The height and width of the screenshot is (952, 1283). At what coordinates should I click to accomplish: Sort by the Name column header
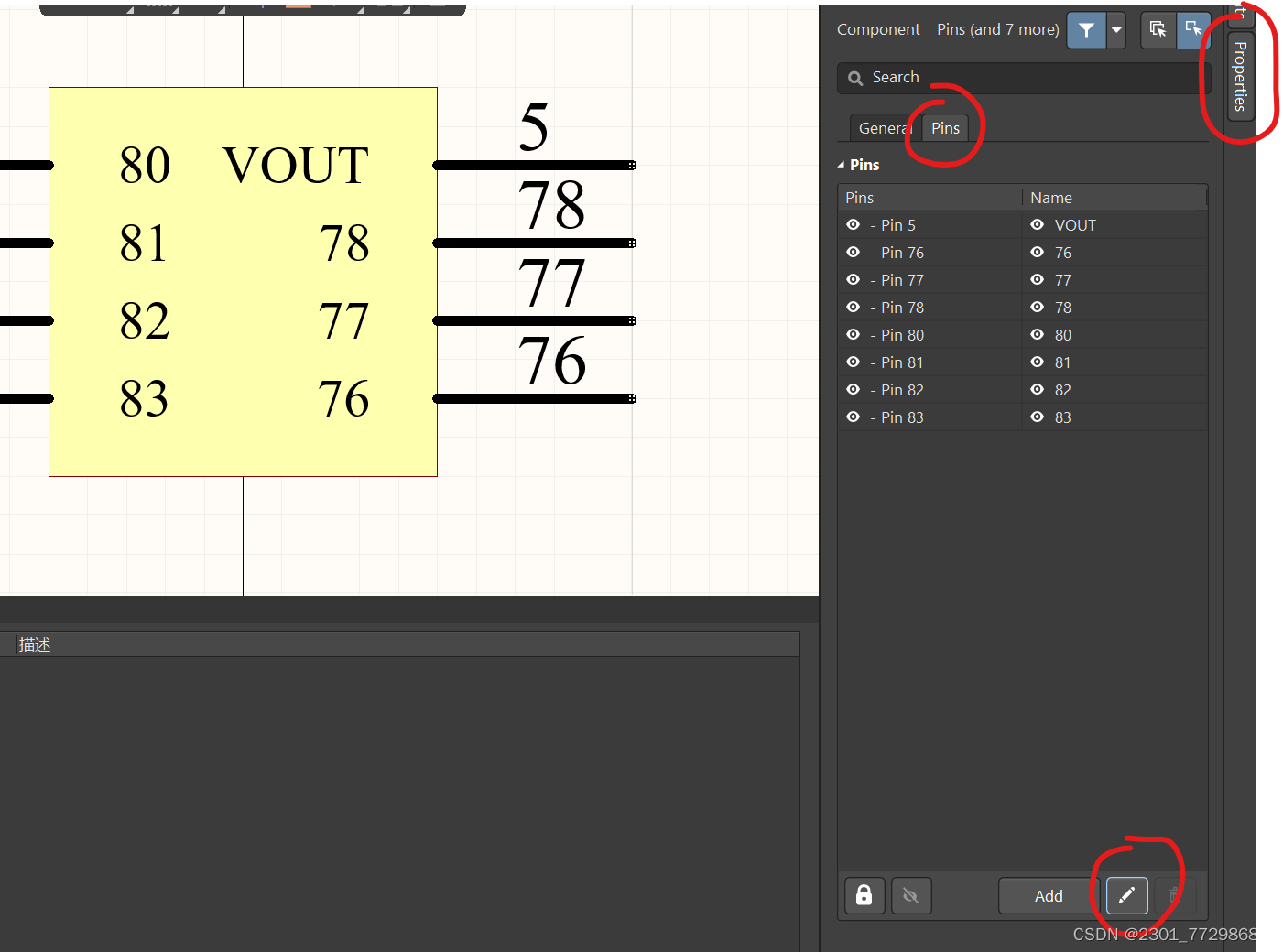point(1114,198)
